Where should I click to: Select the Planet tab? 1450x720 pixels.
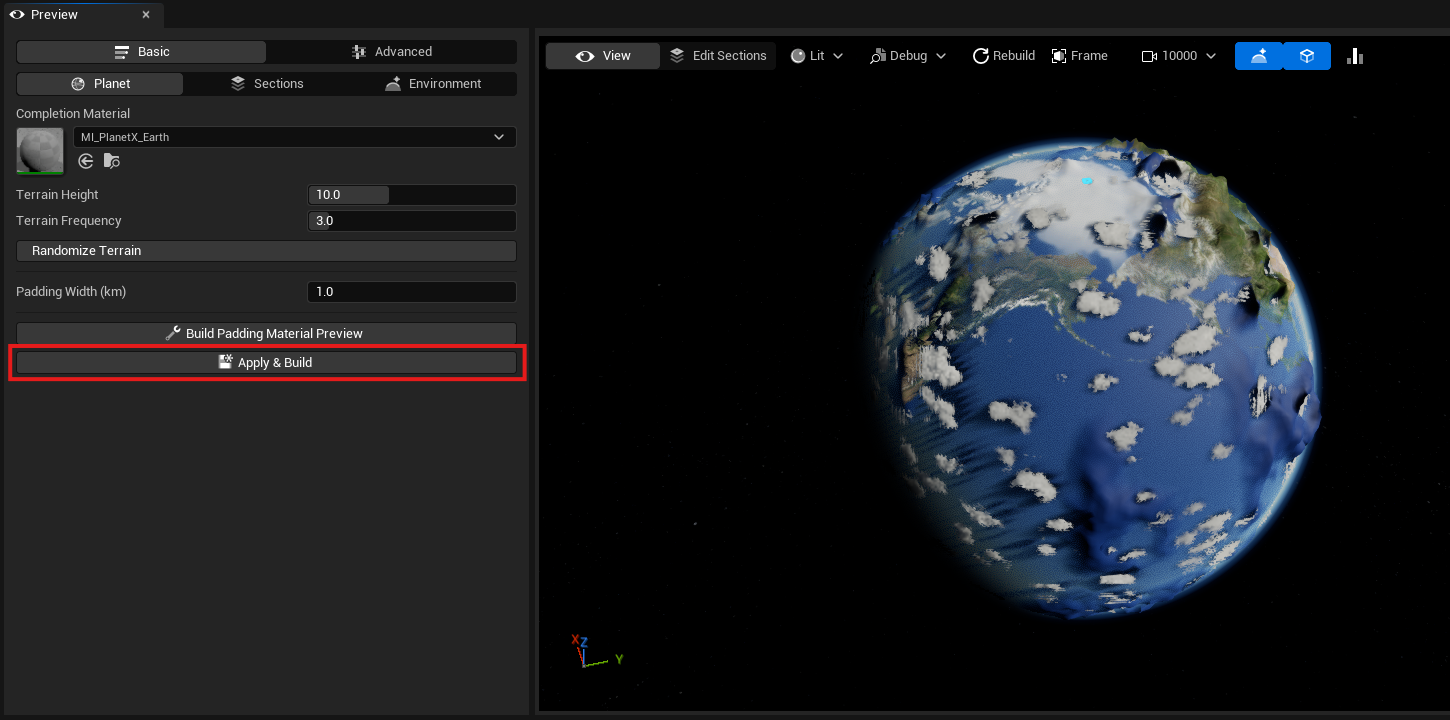pos(100,84)
